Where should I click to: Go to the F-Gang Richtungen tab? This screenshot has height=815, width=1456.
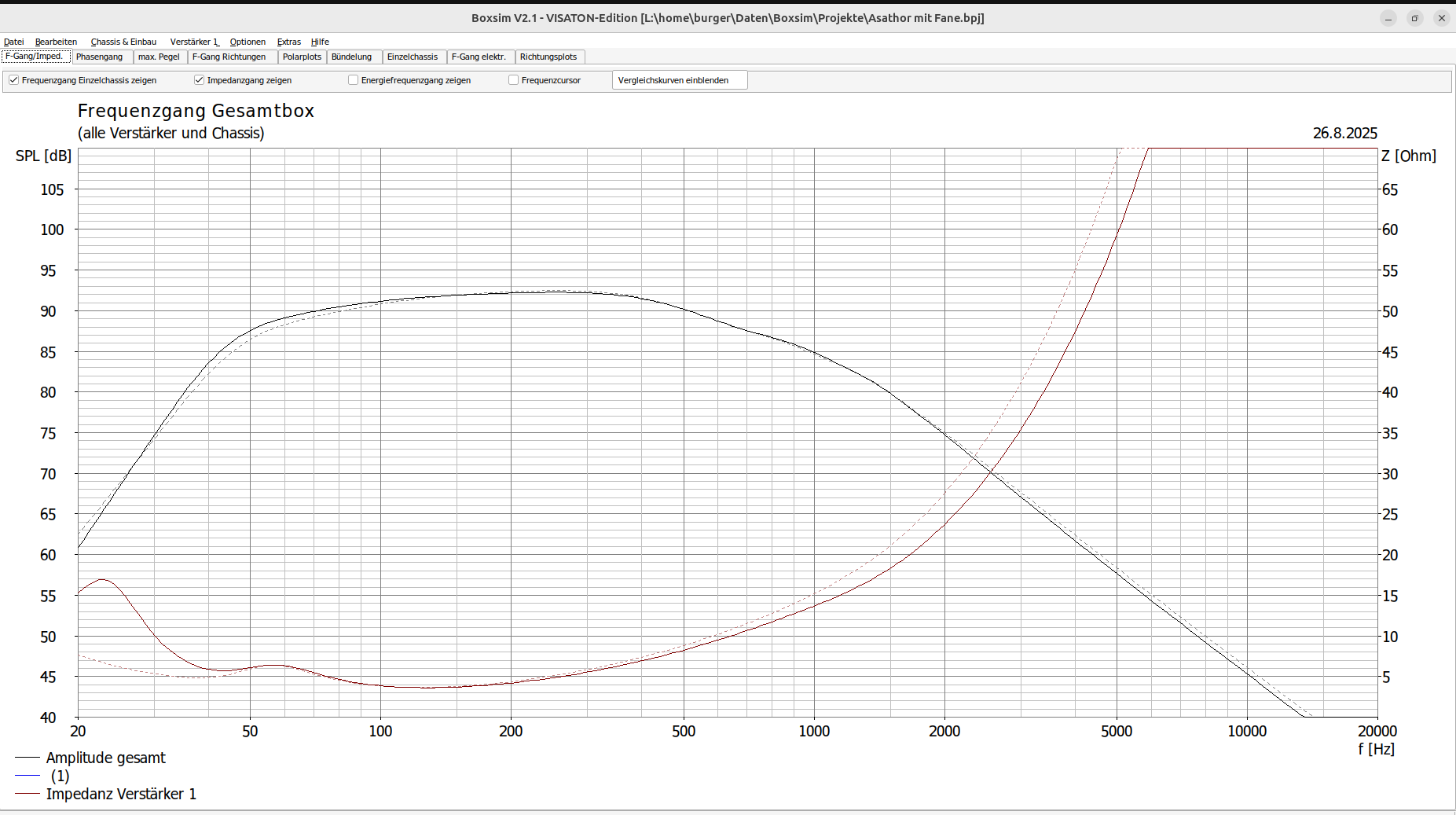point(229,57)
